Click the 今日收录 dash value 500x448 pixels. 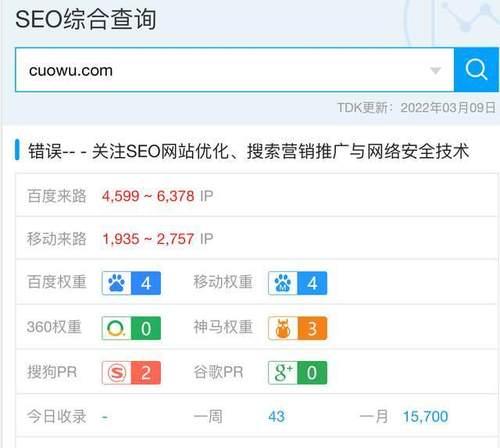click(x=105, y=417)
